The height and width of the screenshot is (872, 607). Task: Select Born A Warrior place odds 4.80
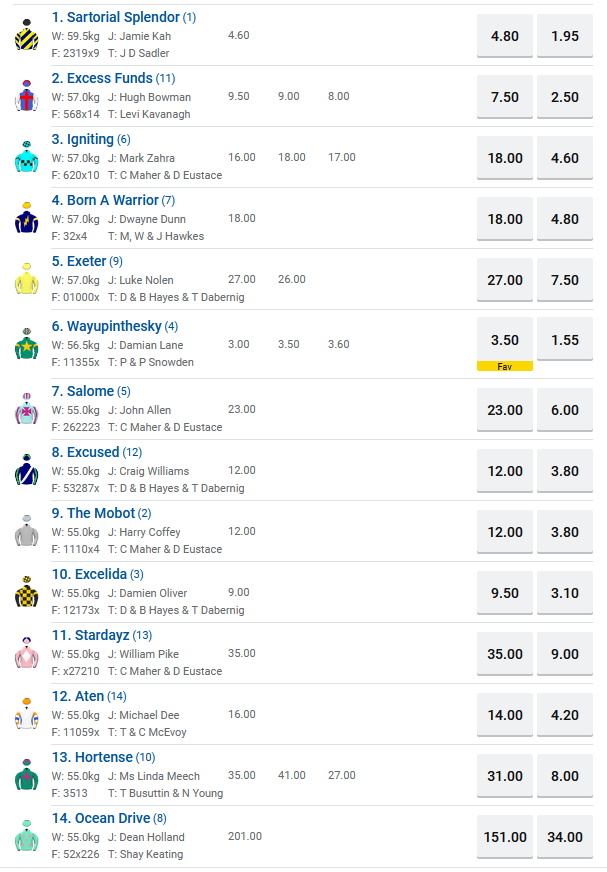pos(564,219)
